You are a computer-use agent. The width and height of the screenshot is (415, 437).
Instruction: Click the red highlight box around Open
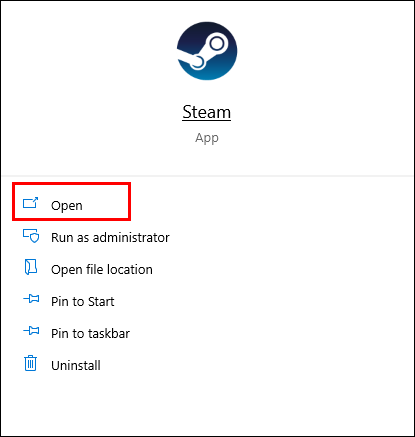(x=71, y=201)
